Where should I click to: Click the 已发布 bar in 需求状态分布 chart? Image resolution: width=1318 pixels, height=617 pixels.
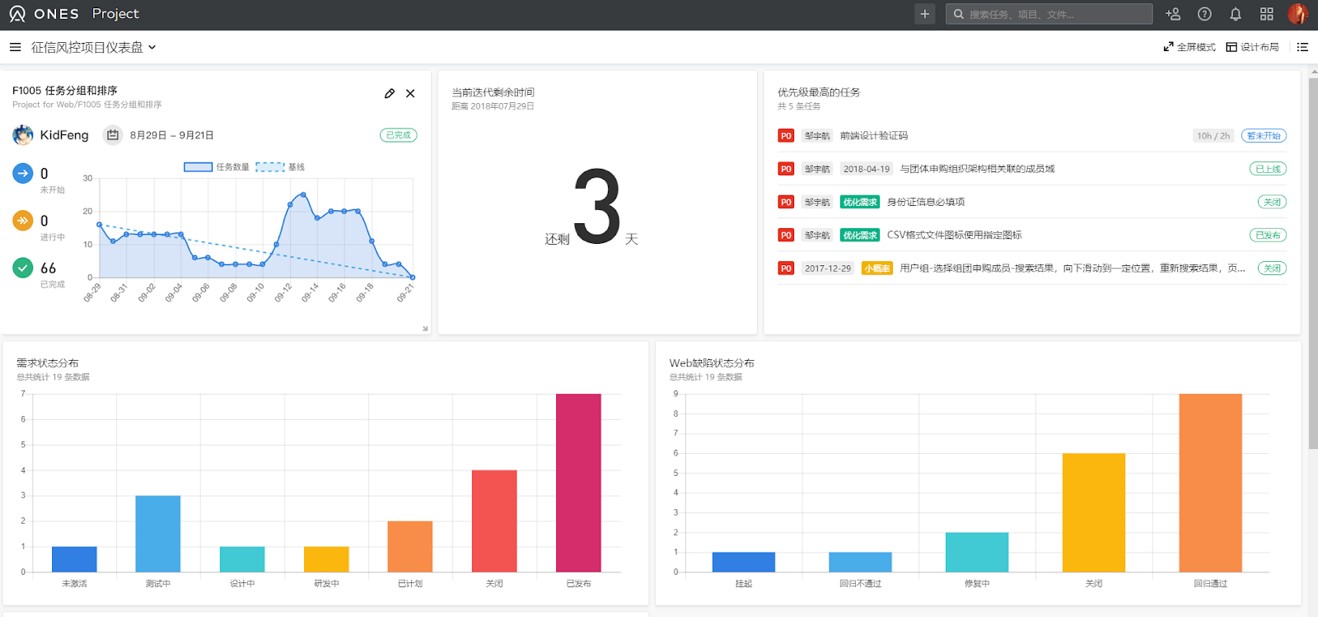click(579, 482)
